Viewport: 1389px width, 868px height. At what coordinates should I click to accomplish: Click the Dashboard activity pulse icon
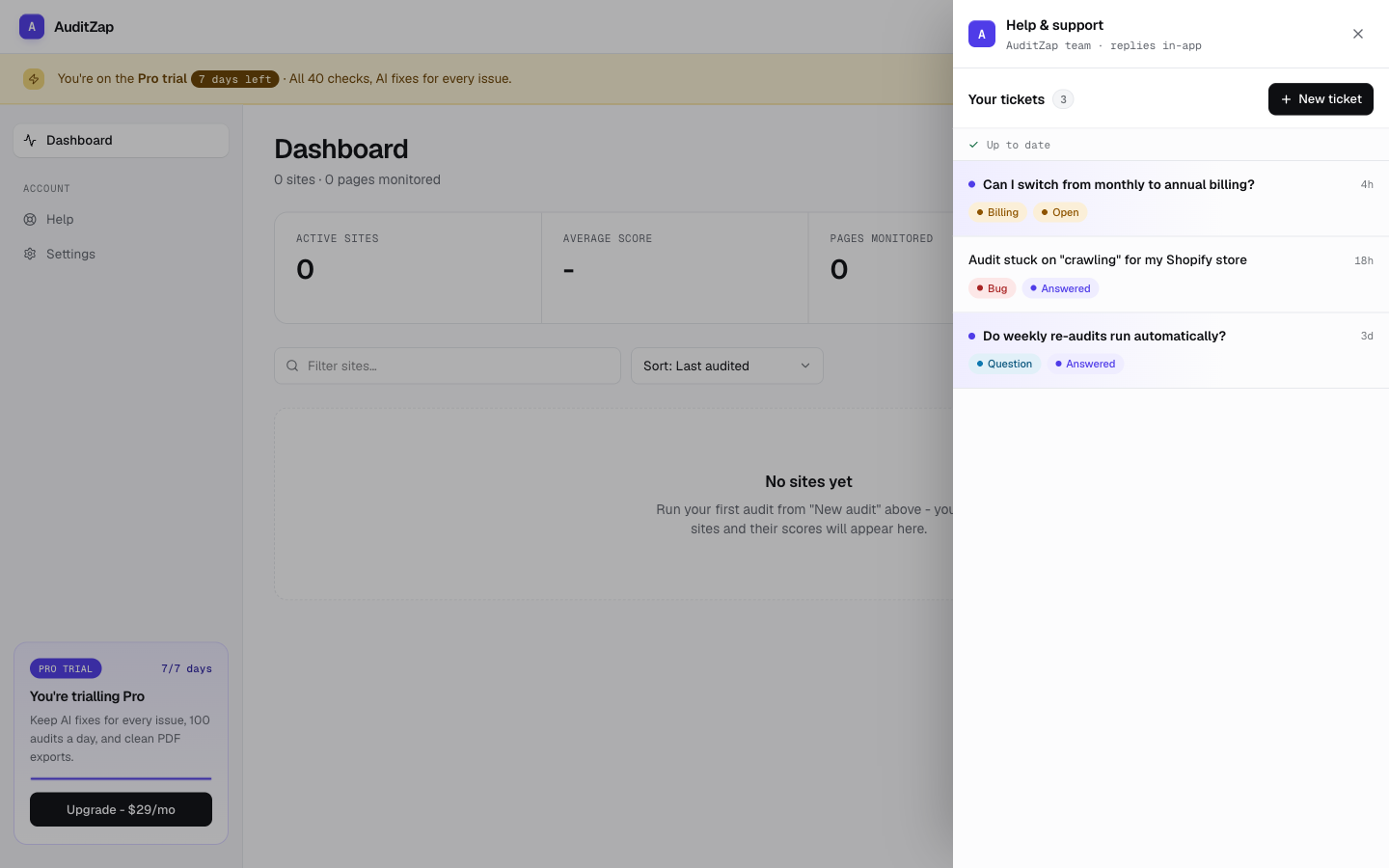point(30,140)
